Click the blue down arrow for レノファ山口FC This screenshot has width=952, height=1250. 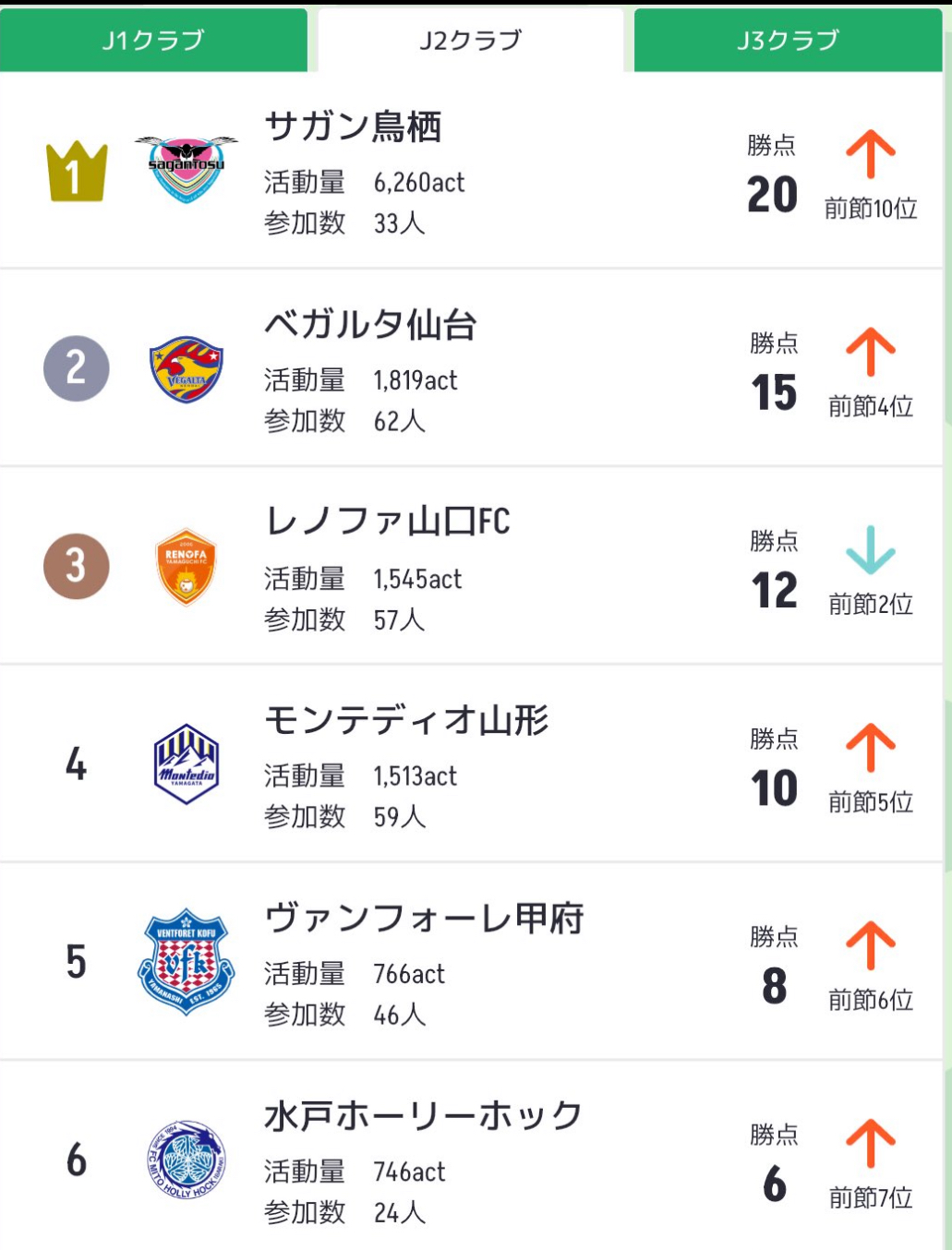coord(871,550)
